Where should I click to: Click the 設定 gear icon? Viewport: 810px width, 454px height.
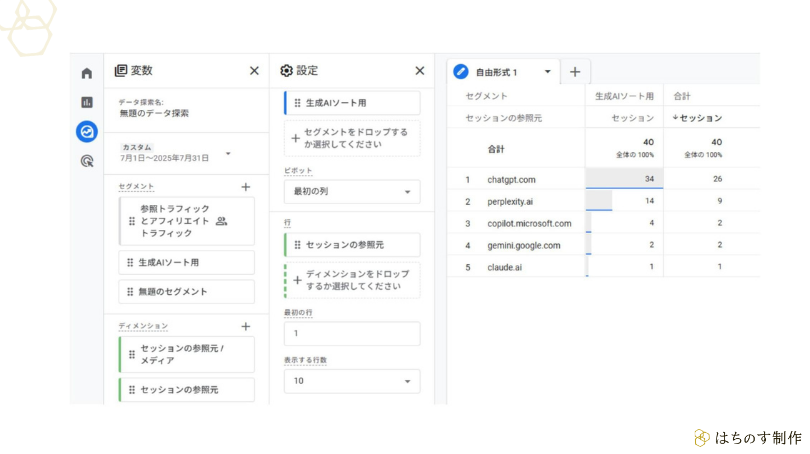tap(286, 71)
